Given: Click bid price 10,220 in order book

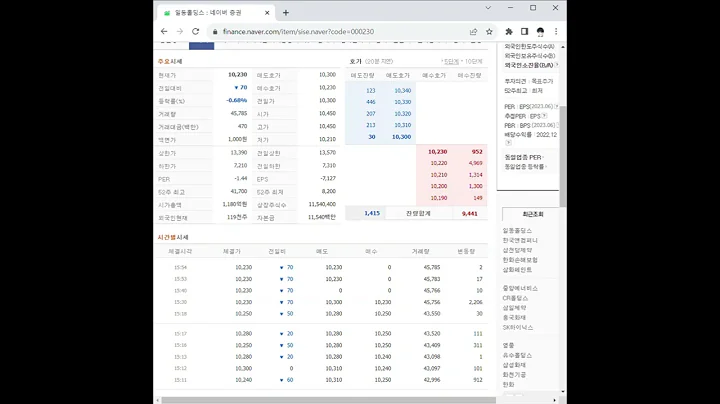Looking at the screenshot, I should tap(439, 163).
